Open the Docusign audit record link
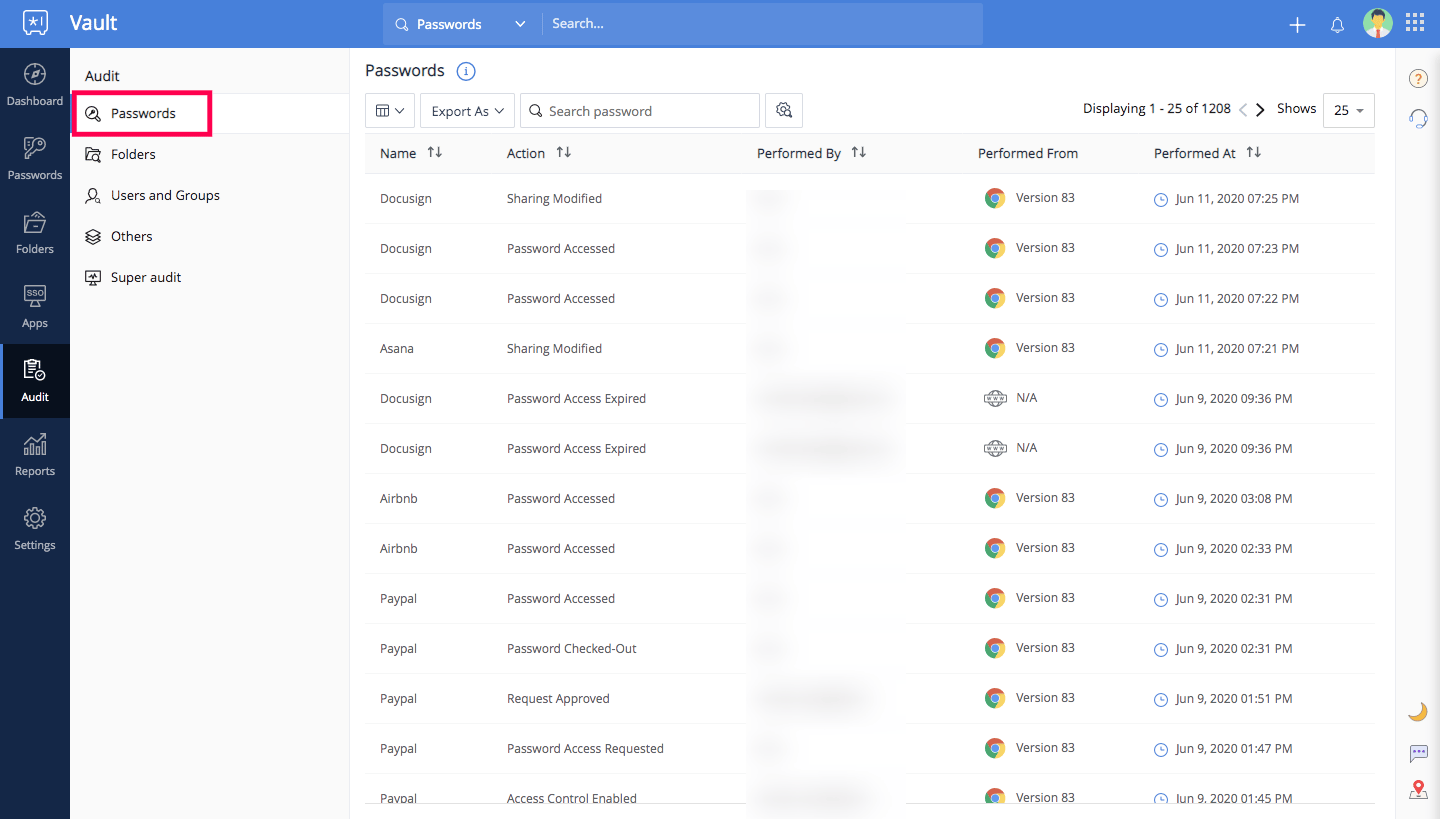Screen dimensions: 1440x819 [x=405, y=198]
